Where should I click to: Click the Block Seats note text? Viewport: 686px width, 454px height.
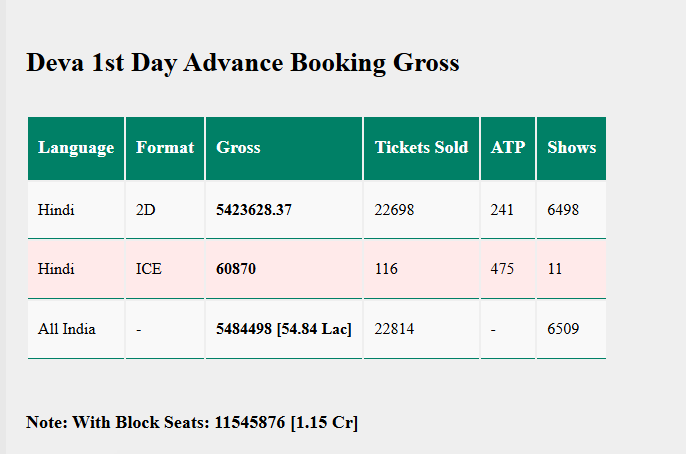pos(192,423)
